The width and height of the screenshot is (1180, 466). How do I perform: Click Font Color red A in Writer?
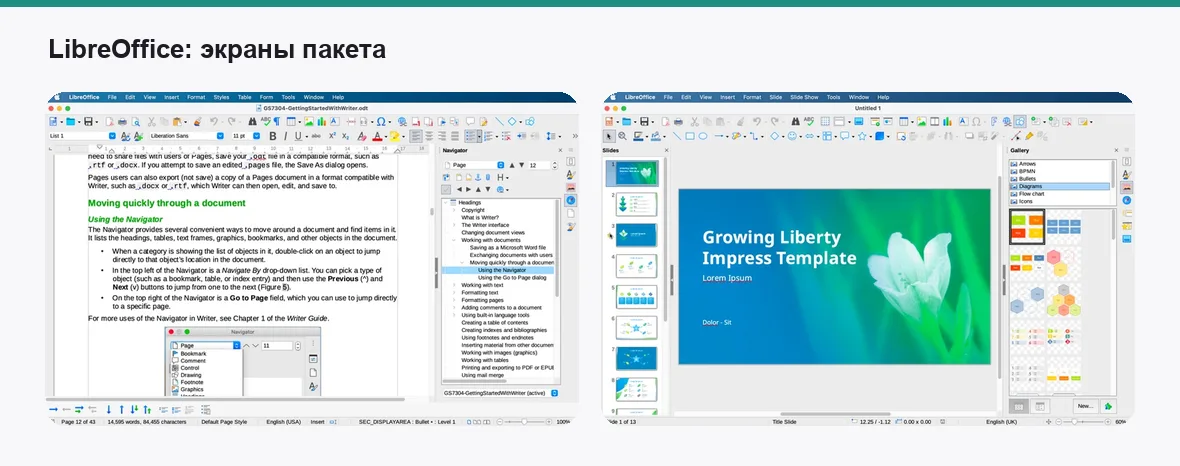click(377, 136)
